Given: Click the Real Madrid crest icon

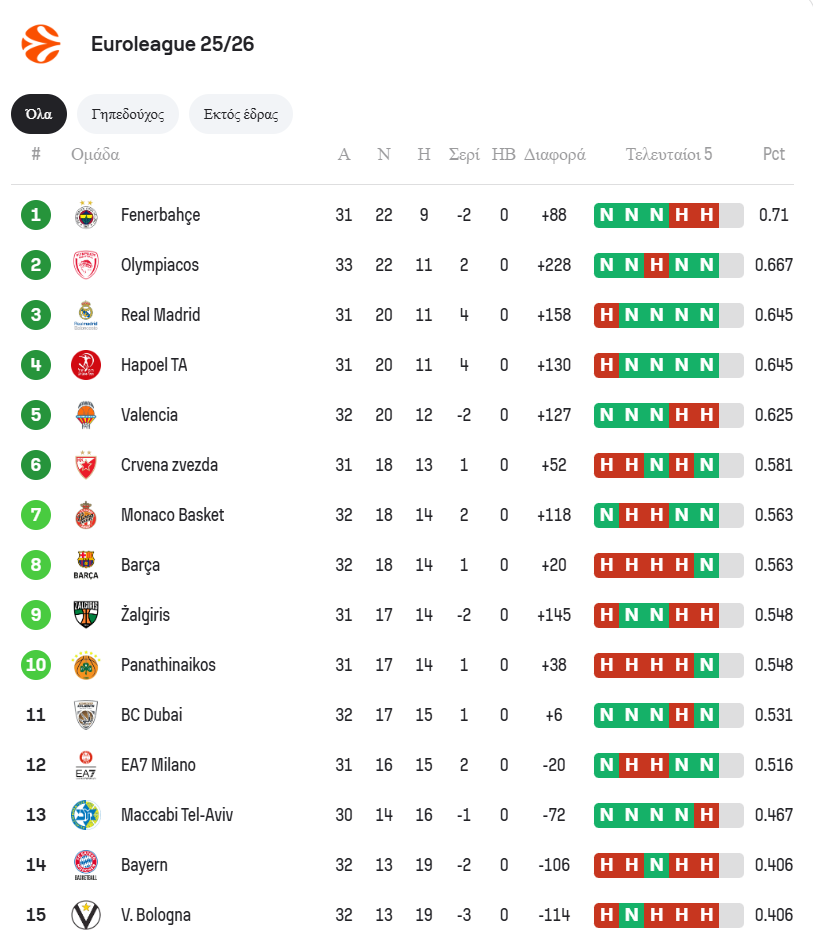Looking at the screenshot, I should coord(86,315).
